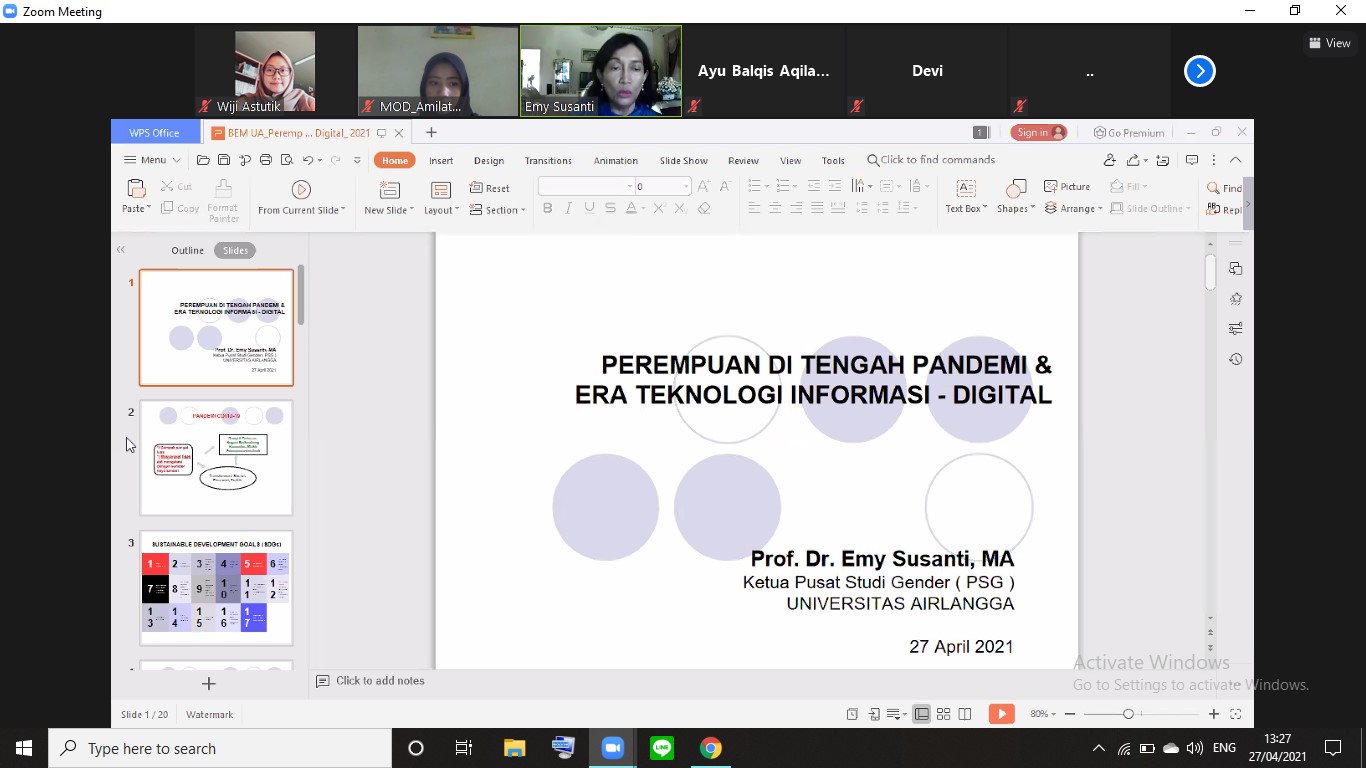Open the Zoom app in the taskbar
Viewport: 1366px width, 768px height.
pyautogui.click(x=612, y=748)
